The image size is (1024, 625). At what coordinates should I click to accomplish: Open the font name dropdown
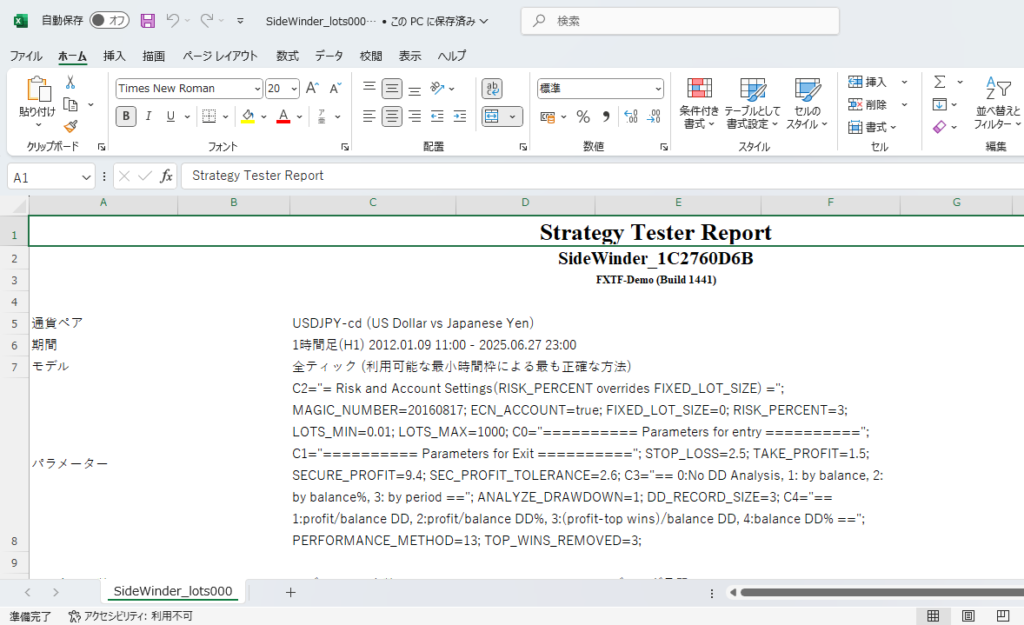(x=257, y=89)
